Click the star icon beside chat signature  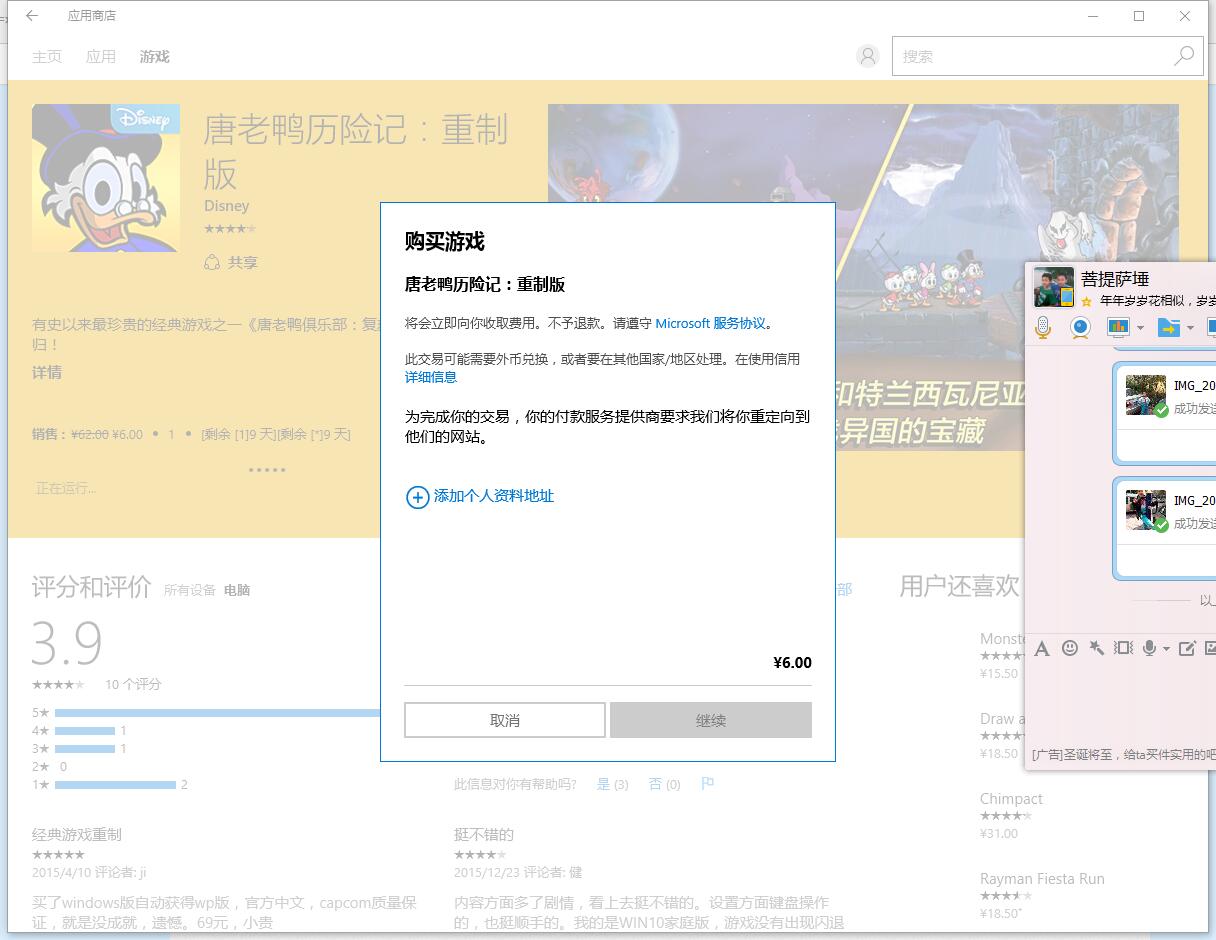click(x=1087, y=301)
